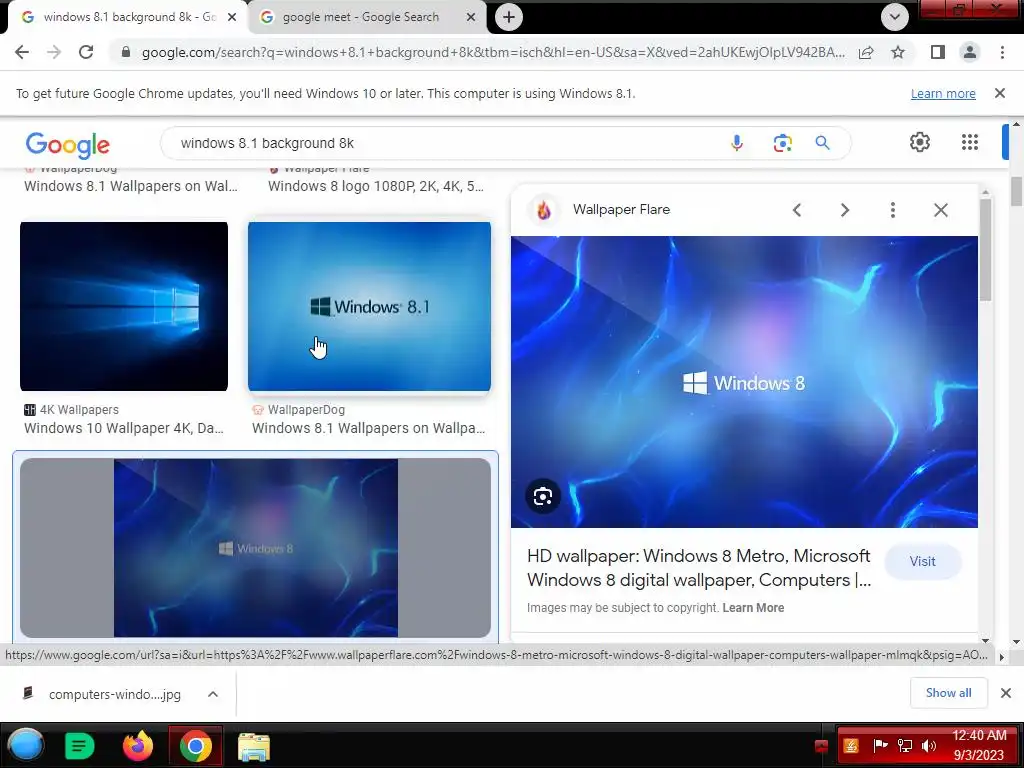
Task: Open Chrome side panel icon
Action: [938, 52]
